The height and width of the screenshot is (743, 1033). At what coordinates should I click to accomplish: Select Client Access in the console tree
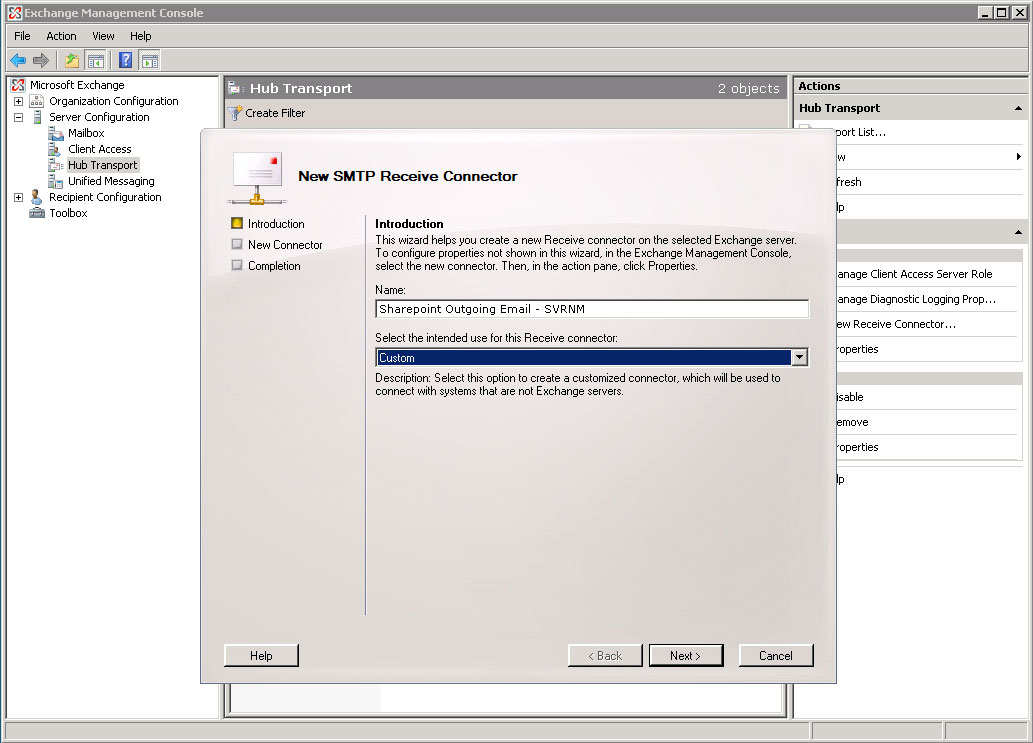(99, 149)
